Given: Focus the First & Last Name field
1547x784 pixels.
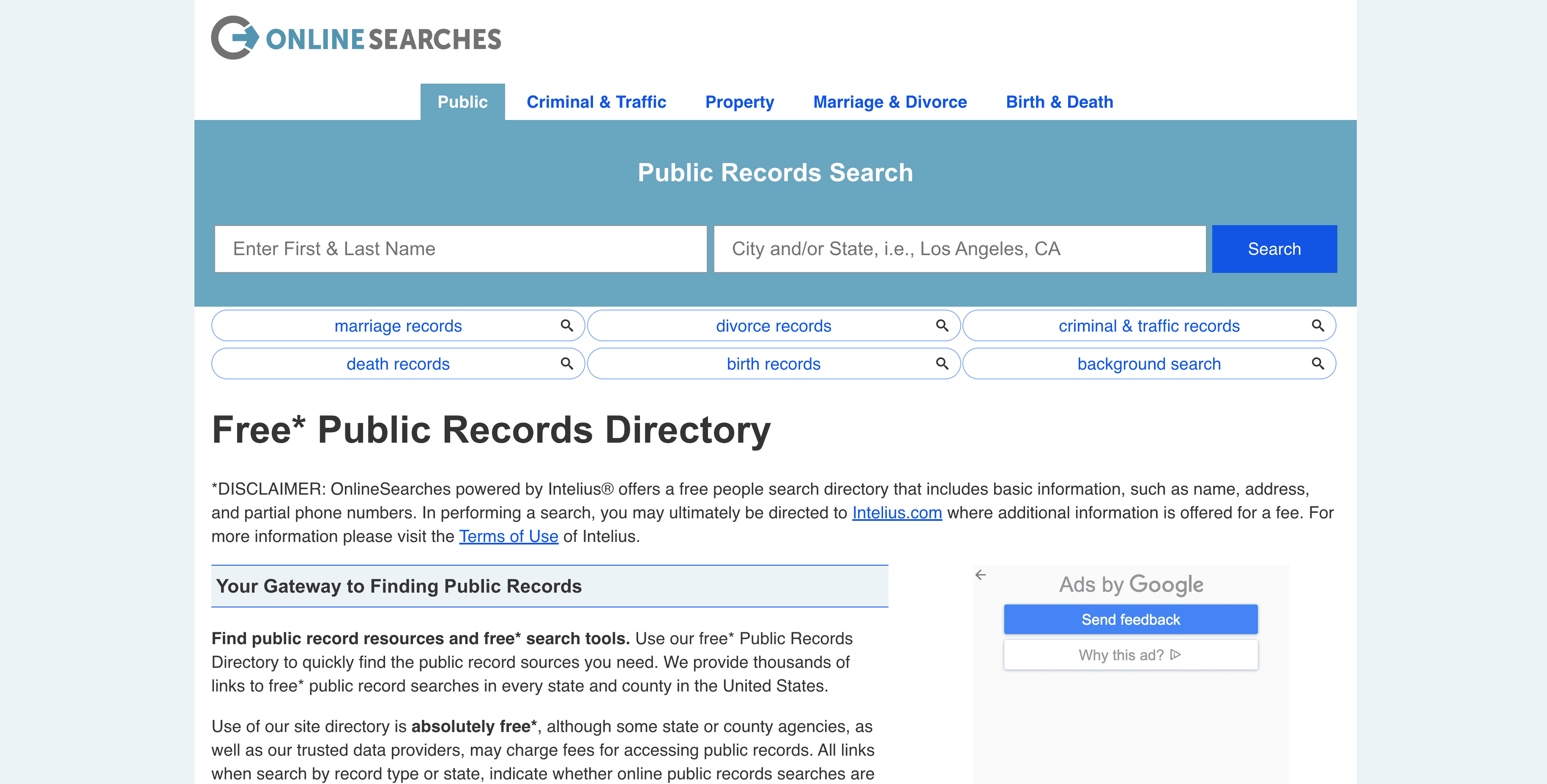Looking at the screenshot, I should [x=460, y=248].
